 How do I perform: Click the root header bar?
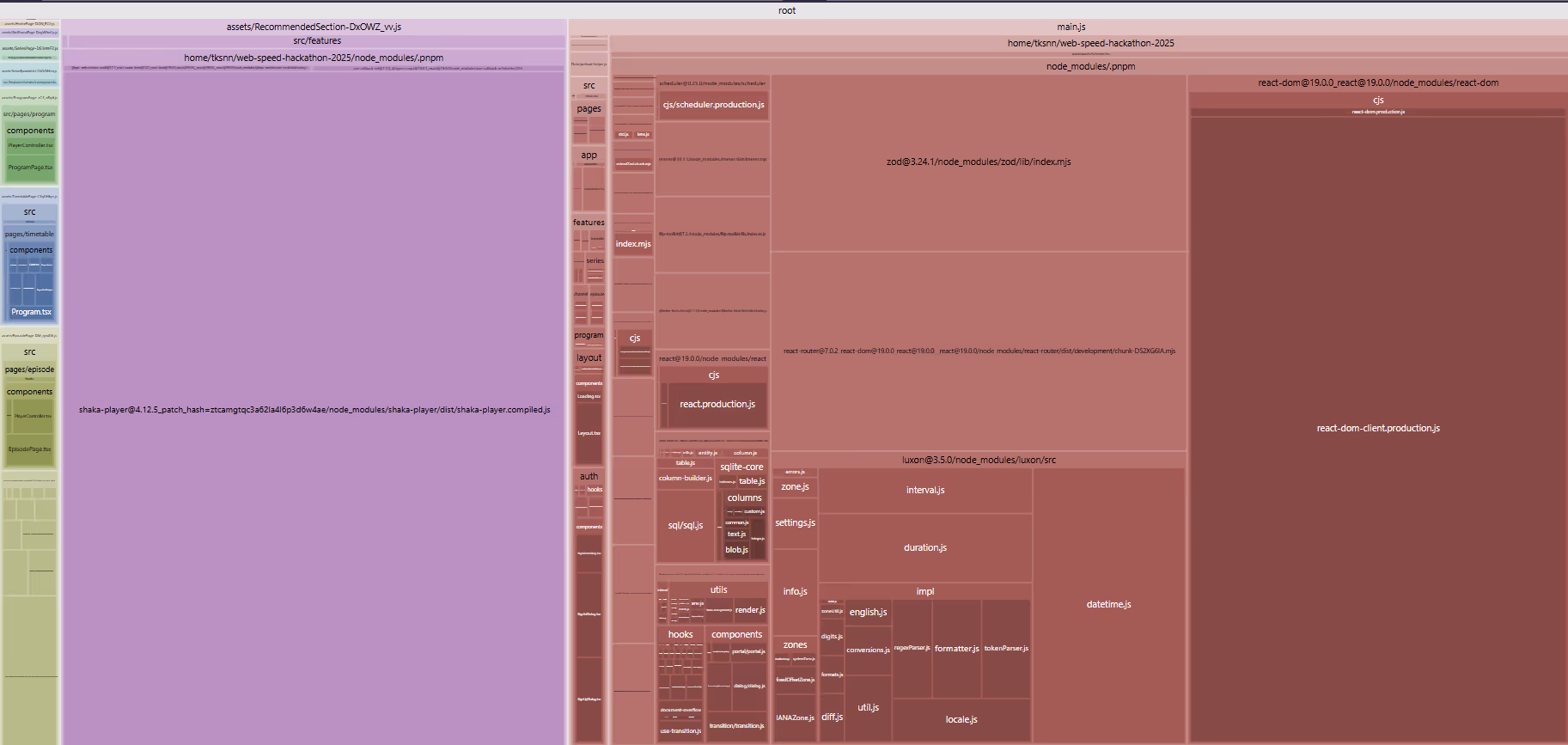(x=786, y=10)
